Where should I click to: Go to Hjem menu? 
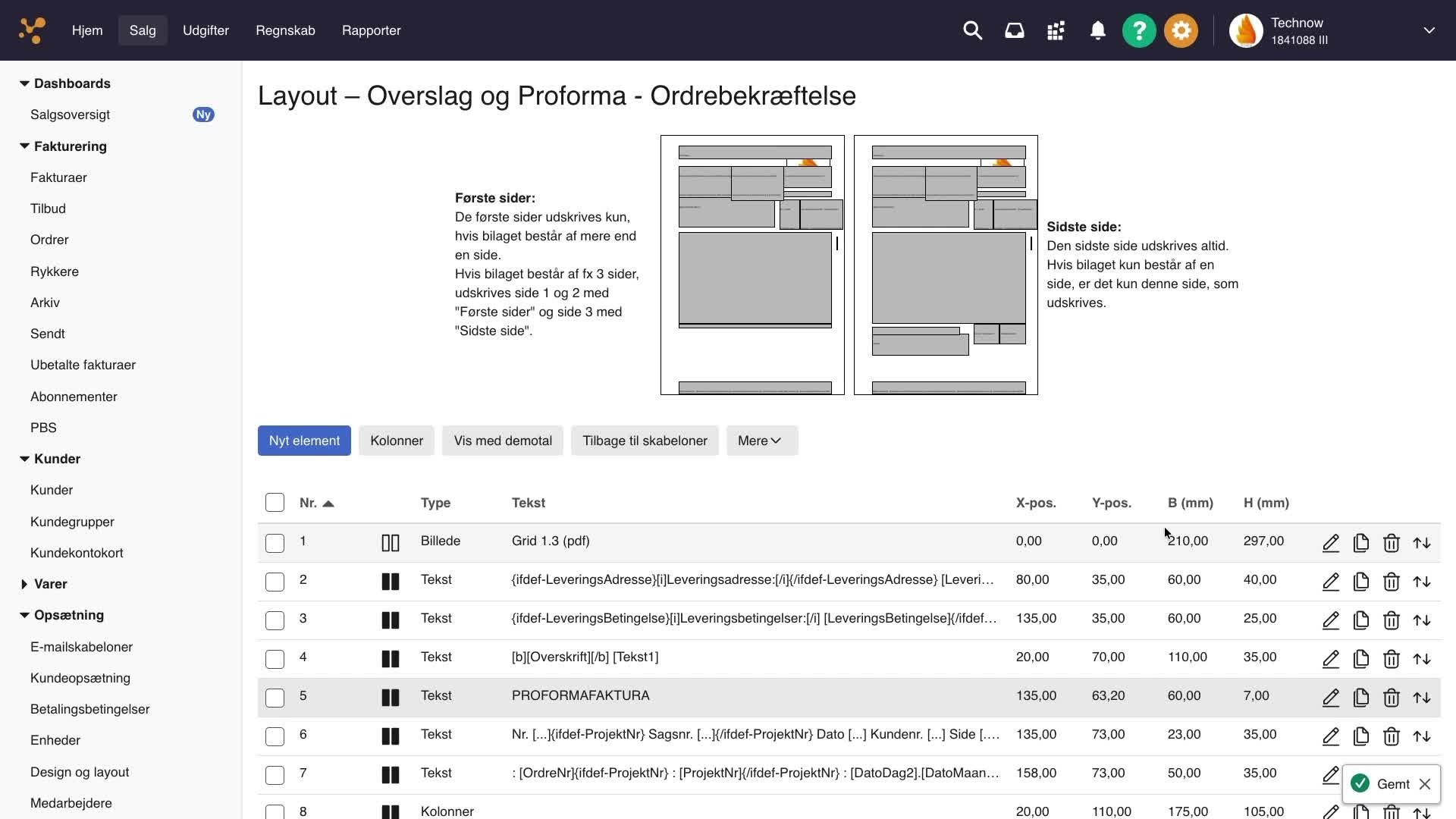point(87,30)
